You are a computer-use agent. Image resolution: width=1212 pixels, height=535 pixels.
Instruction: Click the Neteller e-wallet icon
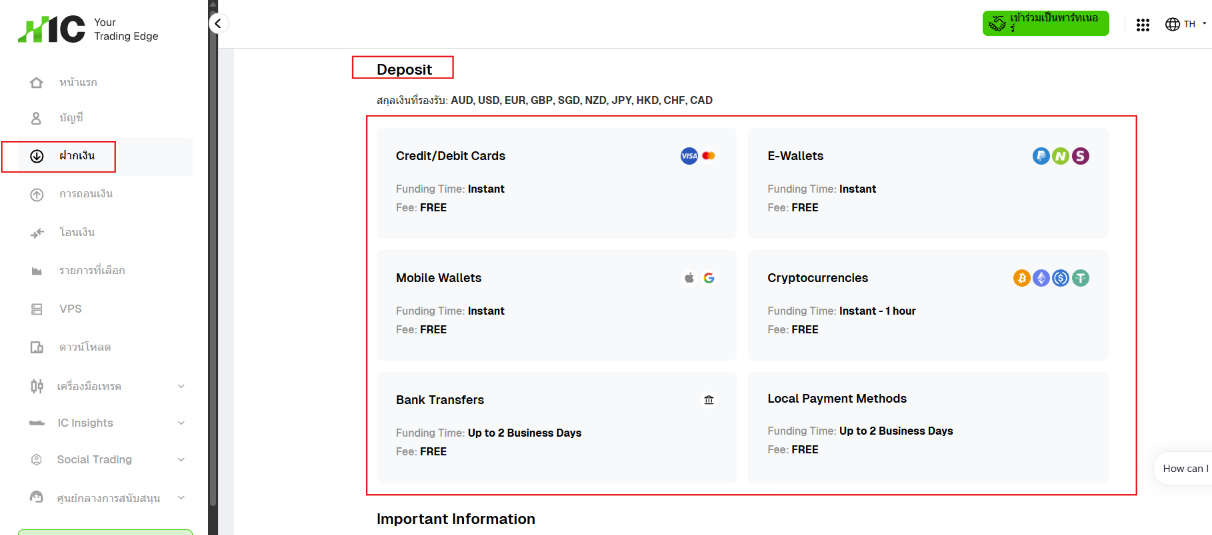1060,156
